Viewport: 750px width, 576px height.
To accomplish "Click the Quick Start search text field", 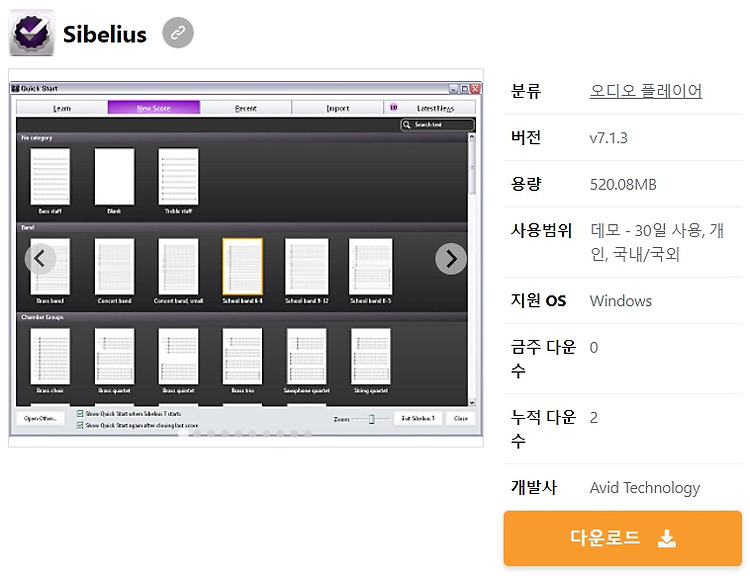I will coord(437,125).
